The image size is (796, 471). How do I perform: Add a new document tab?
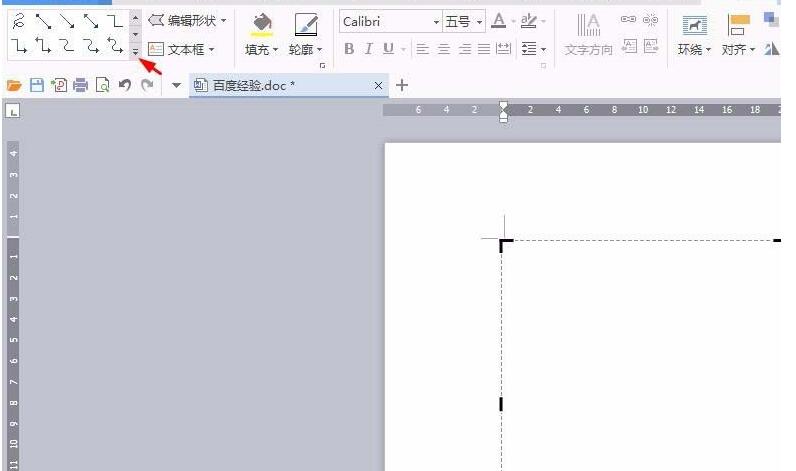coord(402,85)
